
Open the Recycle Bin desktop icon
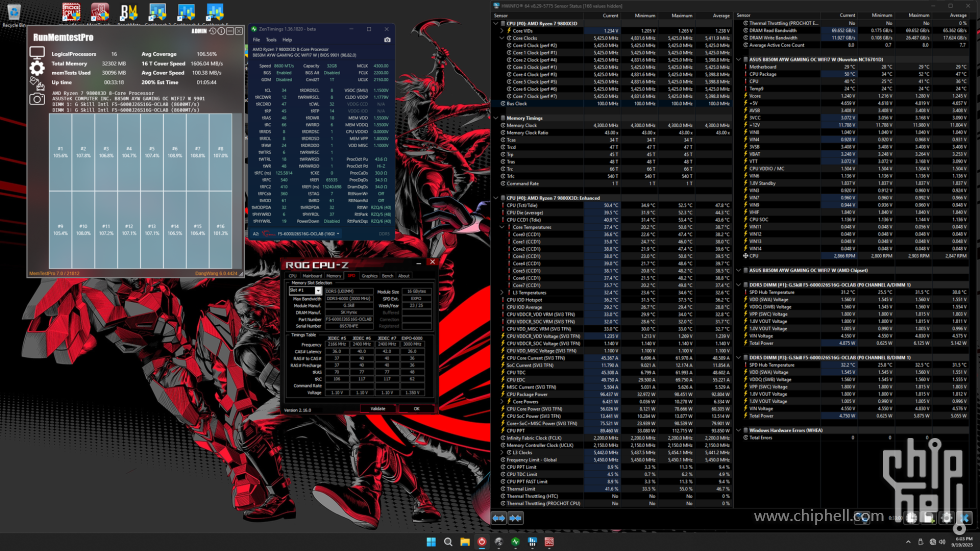(x=13, y=14)
